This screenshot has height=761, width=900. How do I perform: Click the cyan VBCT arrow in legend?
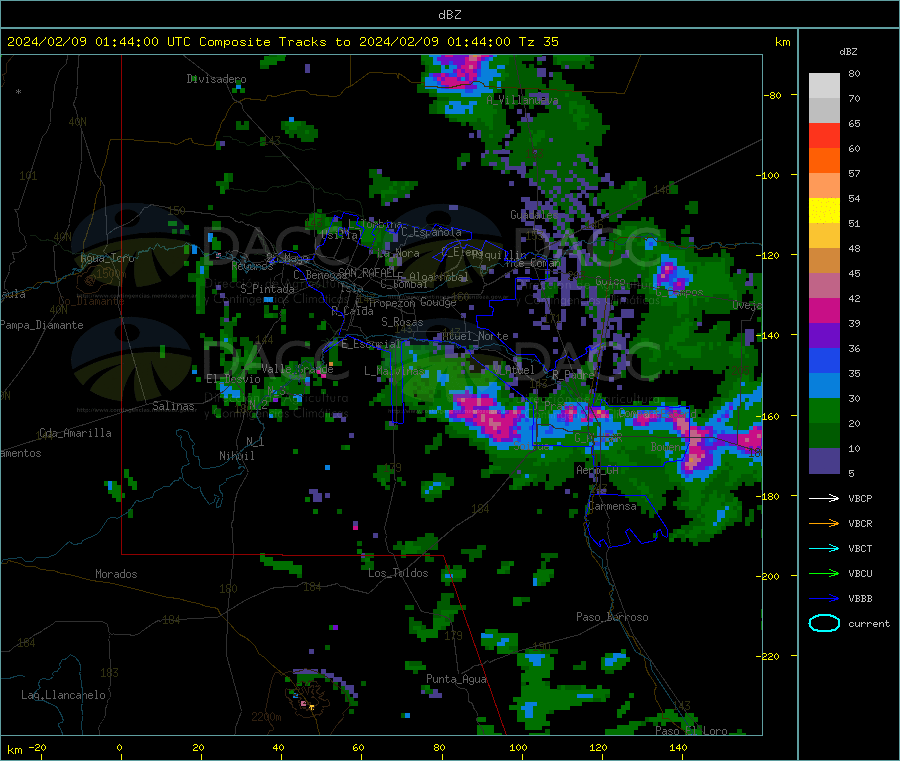pos(824,548)
